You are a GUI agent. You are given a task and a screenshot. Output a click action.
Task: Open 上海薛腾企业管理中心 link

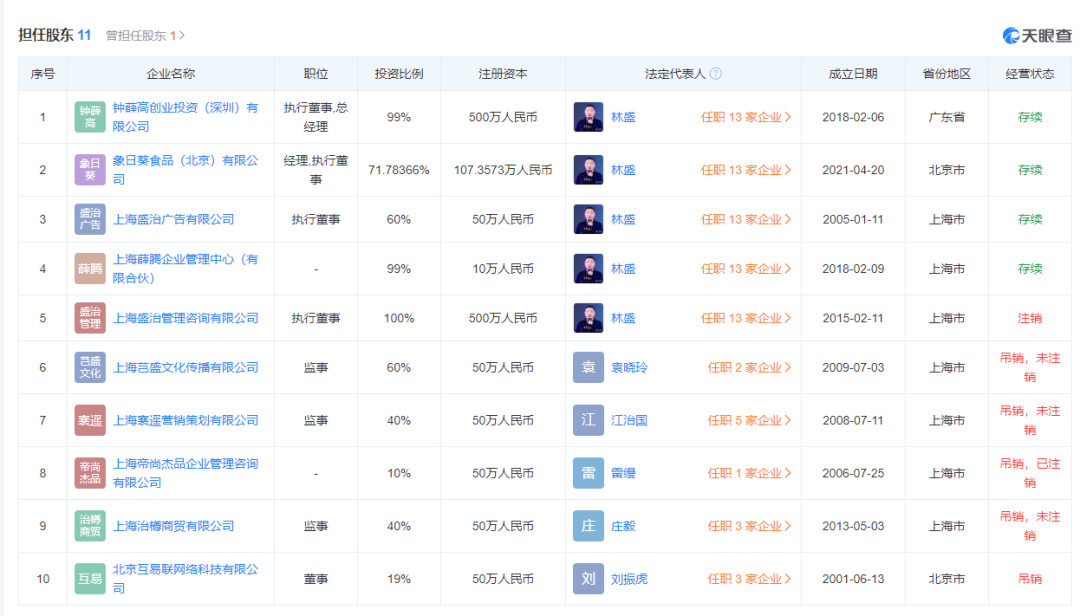tap(185, 269)
